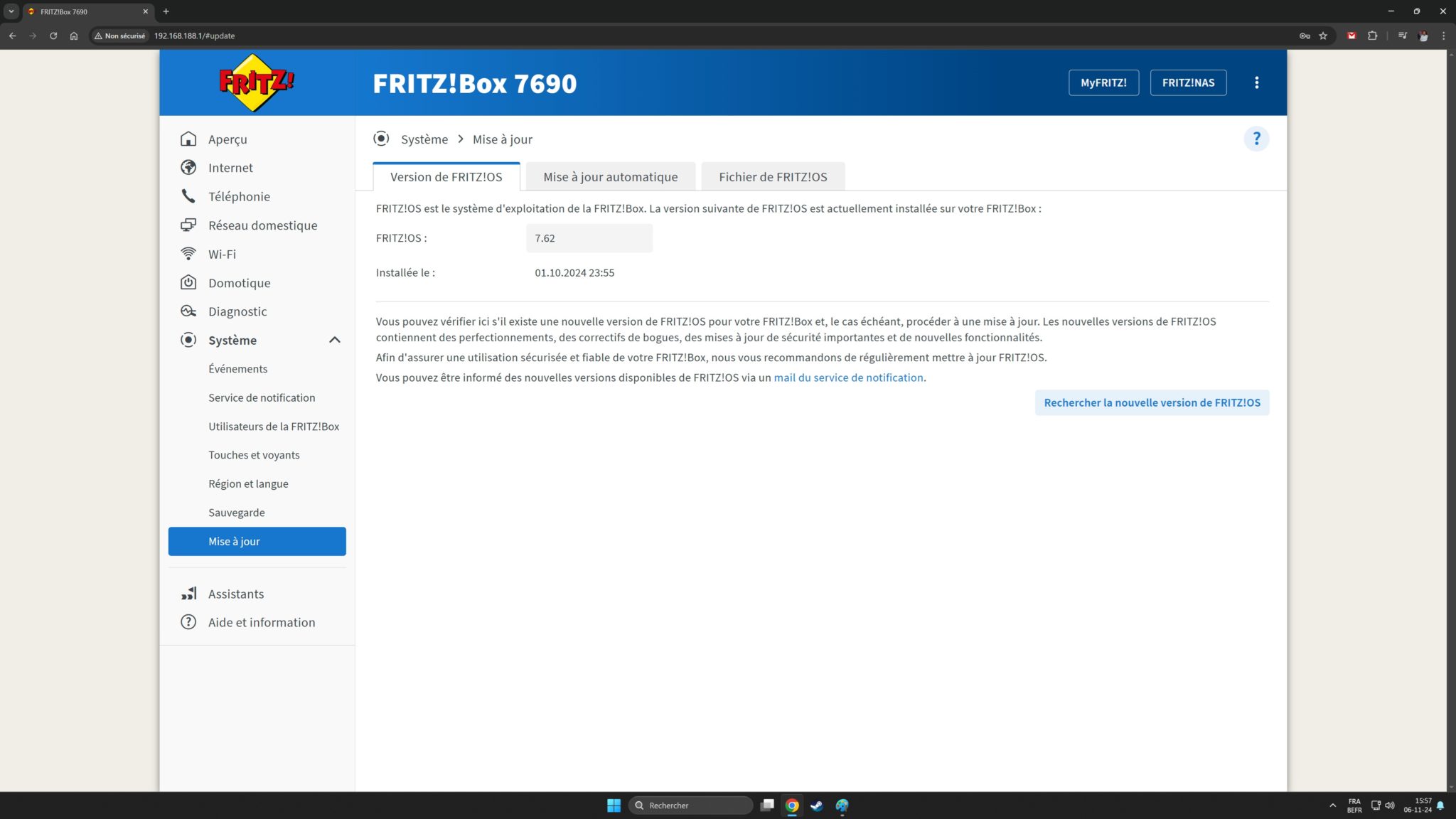Viewport: 1456px width, 819px height.
Task: Select Version de FRITZ!OS tab
Action: coord(446,176)
